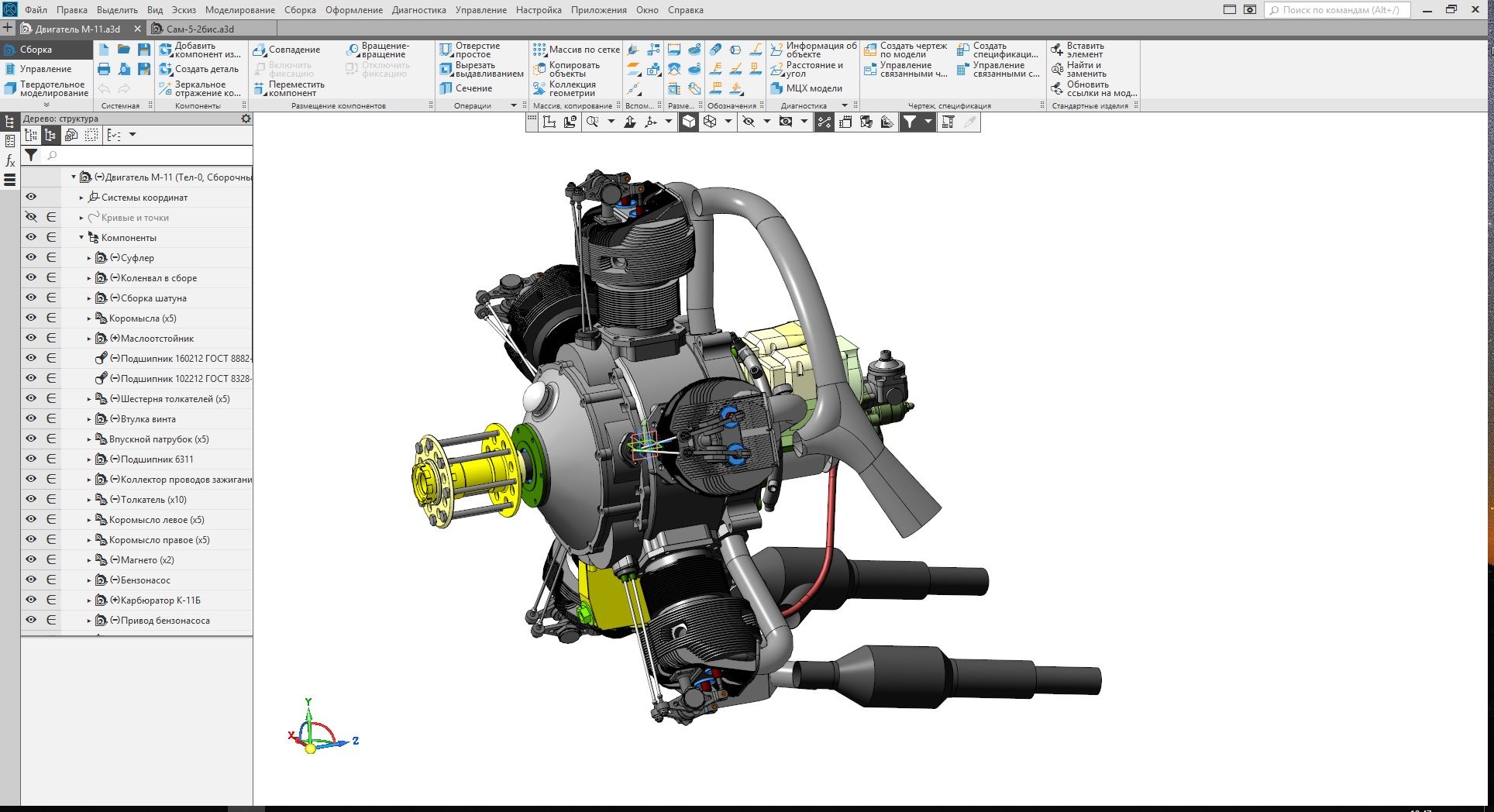Toggle visibility of Бензонасос component
The width and height of the screenshot is (1494, 812).
click(x=31, y=580)
